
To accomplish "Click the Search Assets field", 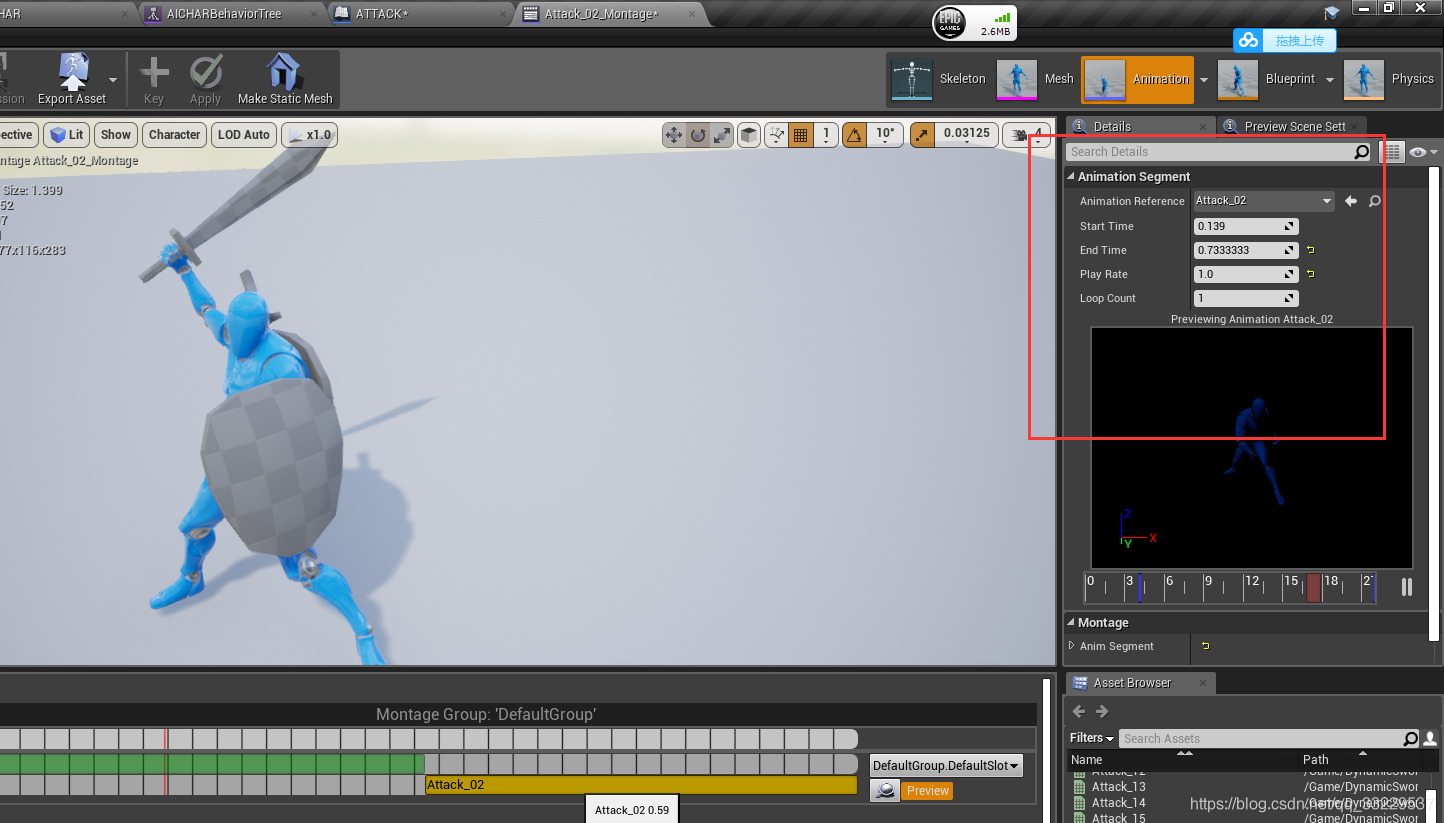I will (x=1261, y=739).
